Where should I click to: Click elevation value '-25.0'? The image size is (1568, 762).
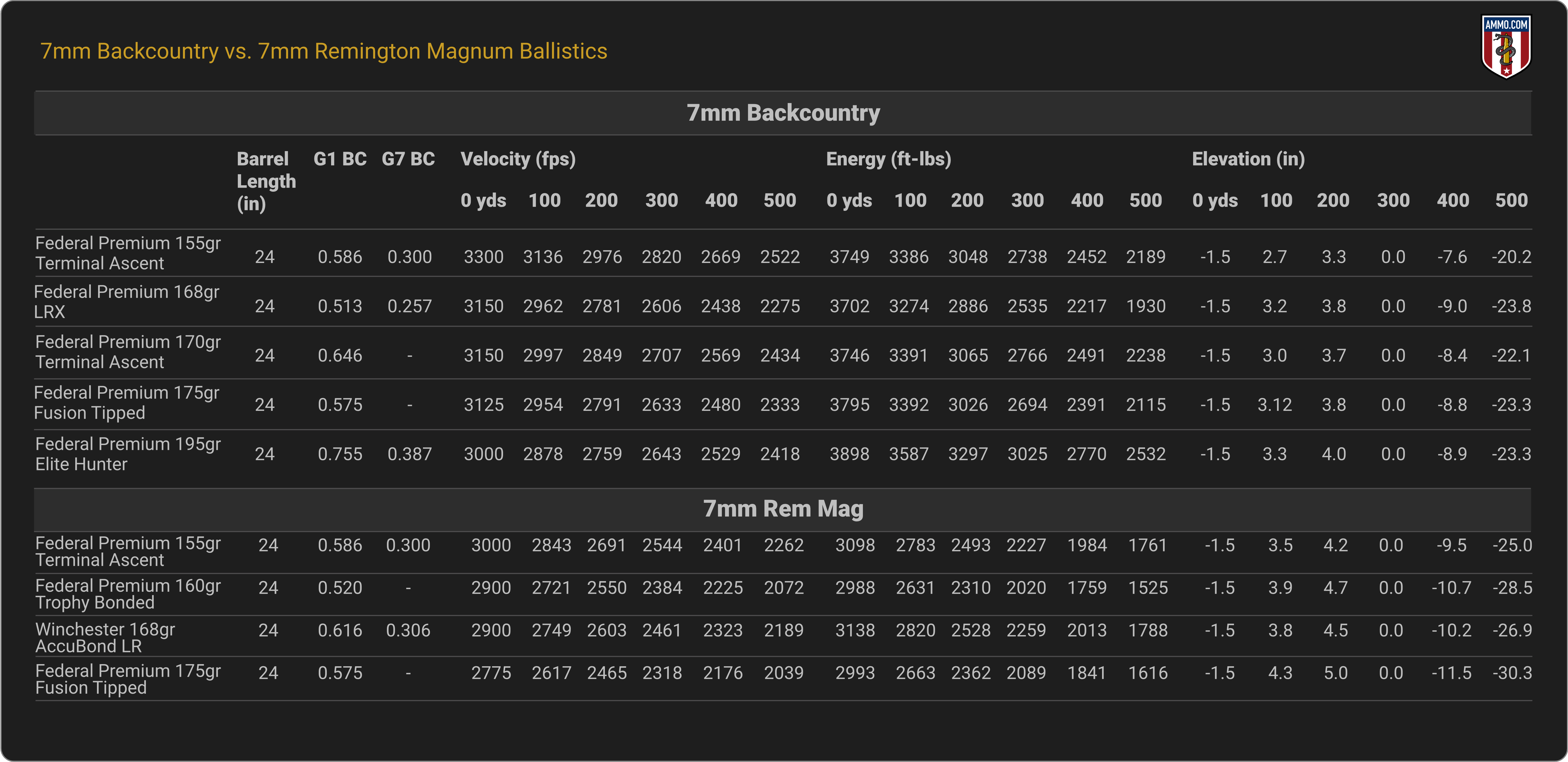(1512, 545)
